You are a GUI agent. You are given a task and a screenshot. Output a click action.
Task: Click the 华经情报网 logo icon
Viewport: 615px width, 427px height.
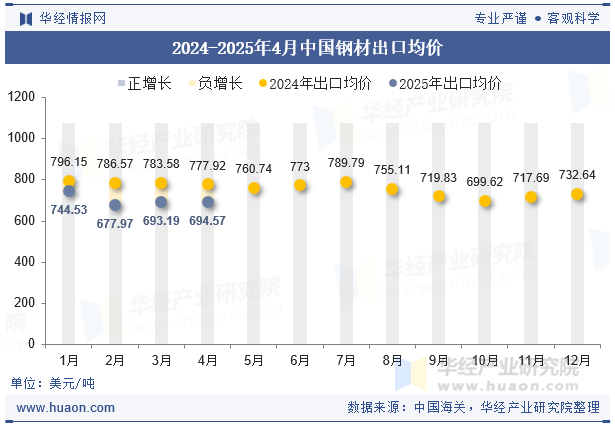click(26, 18)
